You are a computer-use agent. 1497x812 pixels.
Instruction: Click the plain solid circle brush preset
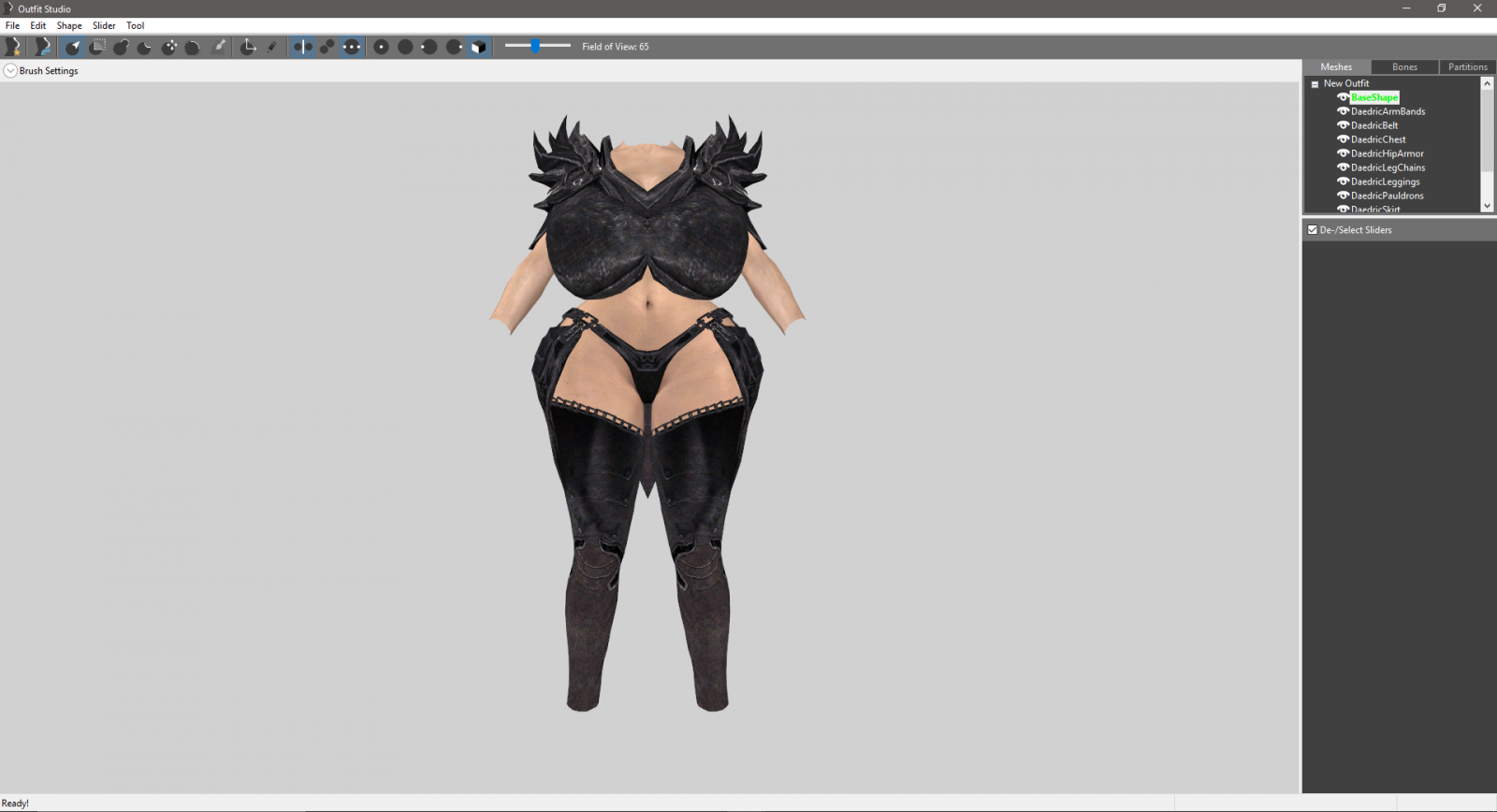405,46
